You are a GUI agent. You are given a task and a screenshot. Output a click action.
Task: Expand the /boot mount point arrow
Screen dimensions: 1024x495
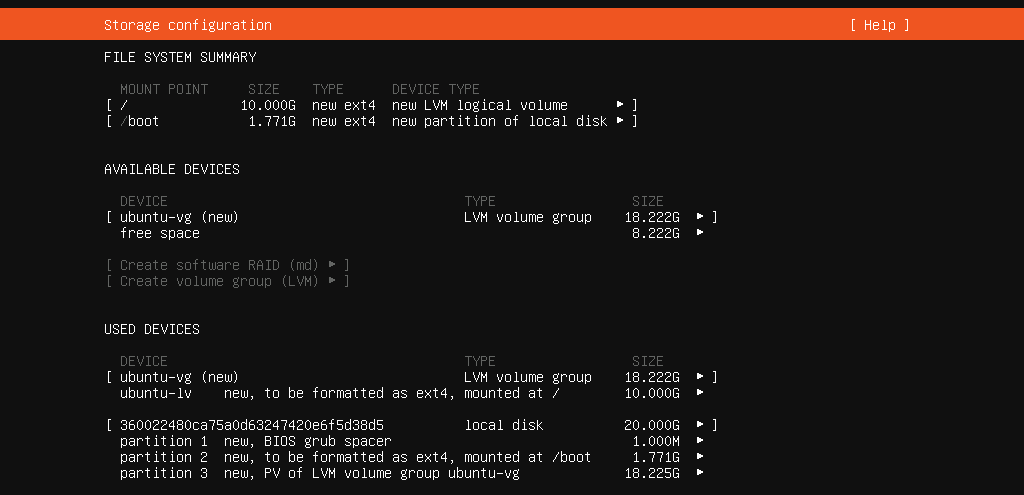(621, 121)
